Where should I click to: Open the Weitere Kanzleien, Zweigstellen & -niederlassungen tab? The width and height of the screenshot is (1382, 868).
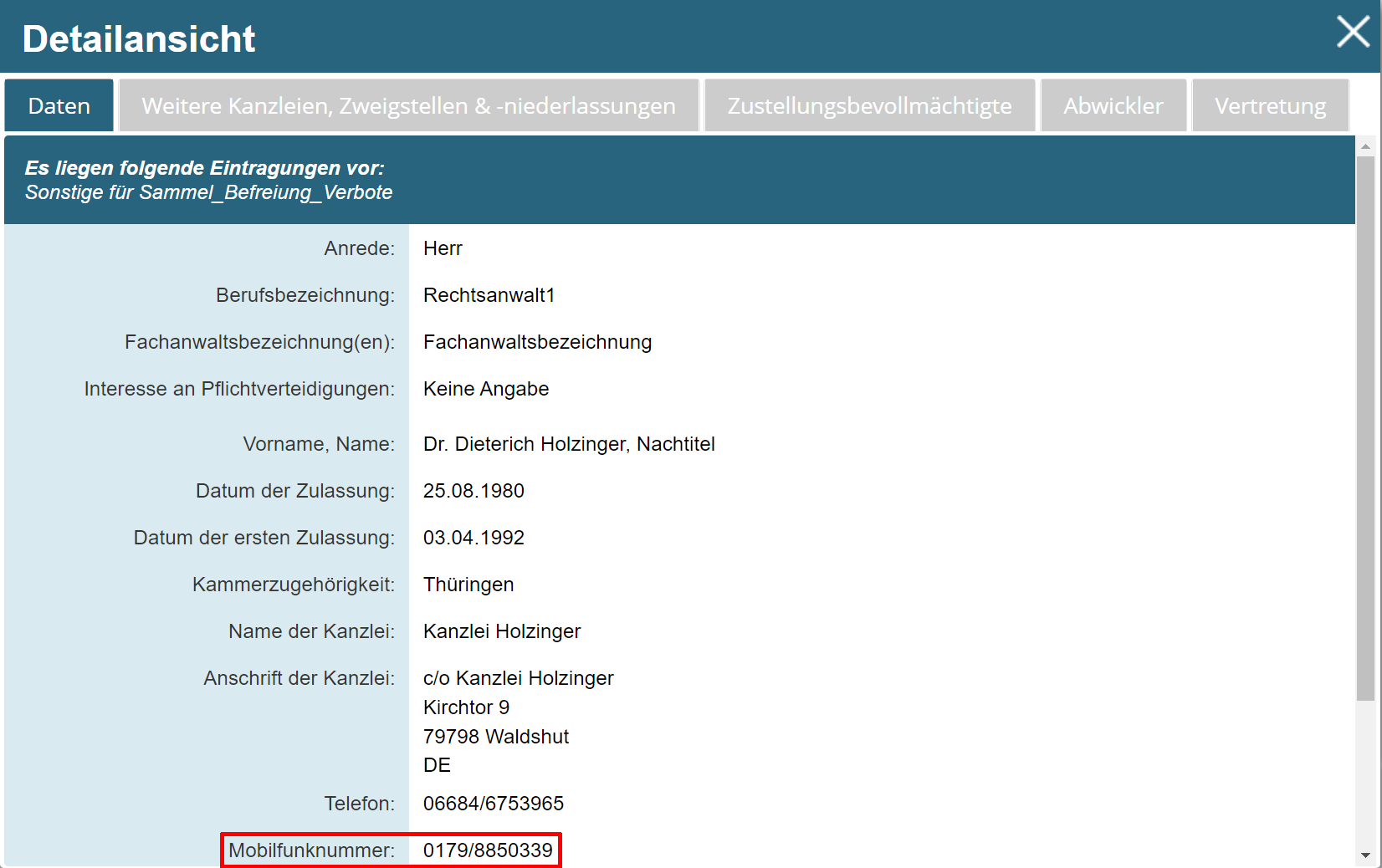point(408,106)
